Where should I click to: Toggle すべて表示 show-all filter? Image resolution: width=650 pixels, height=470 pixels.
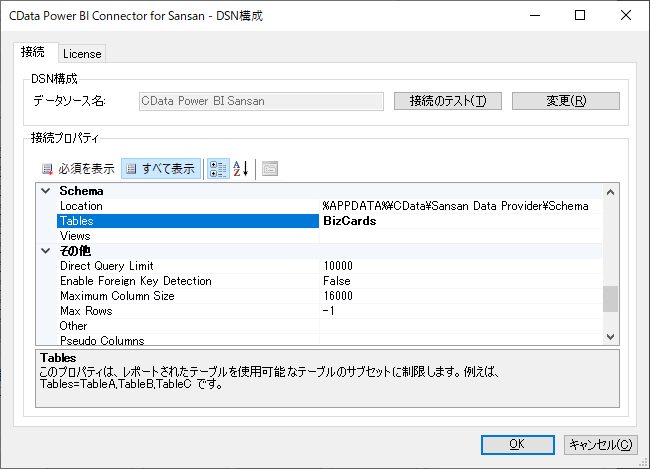(161, 169)
